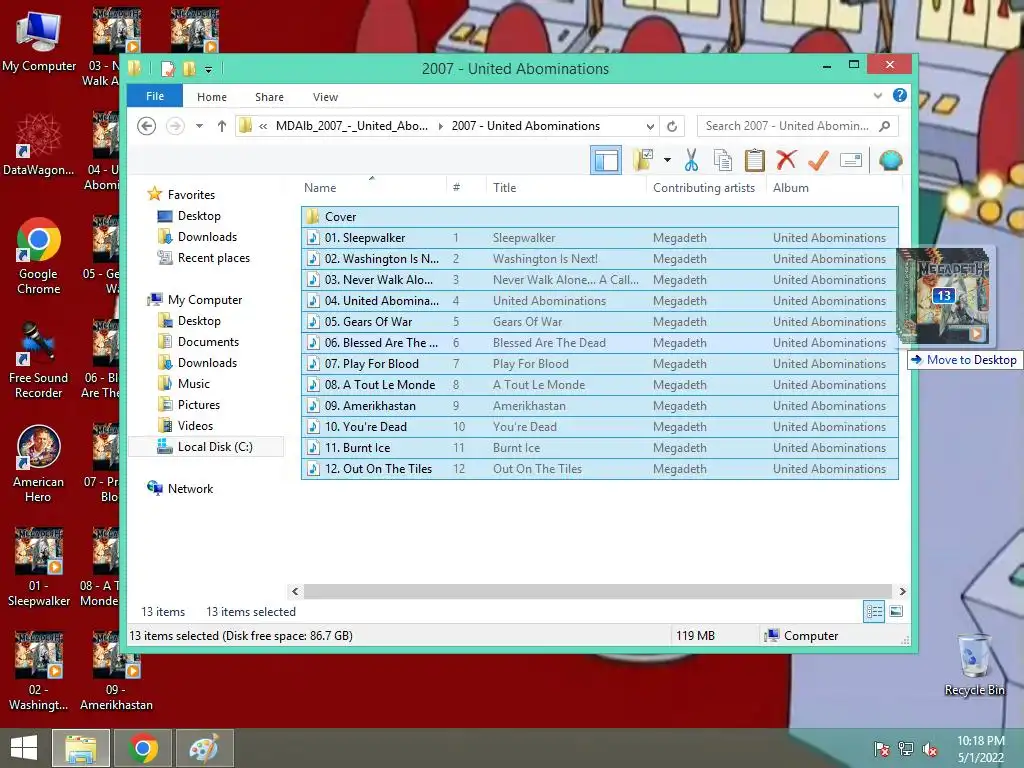
Task: Open Google Chrome from the taskbar
Action: tap(143, 748)
